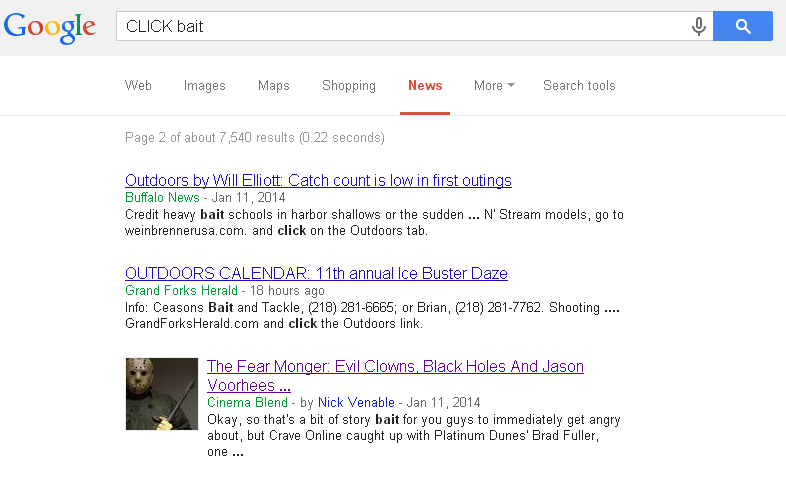
Task: Switch to the Web tab
Action: pyautogui.click(x=138, y=86)
